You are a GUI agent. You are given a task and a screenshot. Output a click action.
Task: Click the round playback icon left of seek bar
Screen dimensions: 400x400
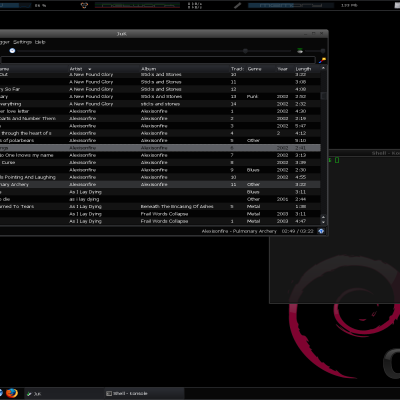(12, 51)
